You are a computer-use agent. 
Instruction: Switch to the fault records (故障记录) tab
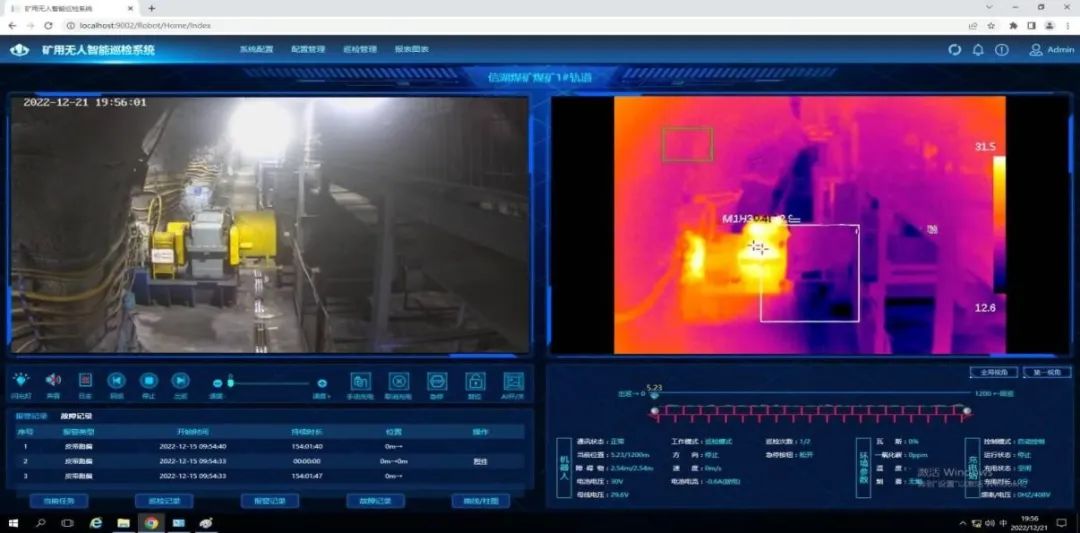(x=77, y=416)
